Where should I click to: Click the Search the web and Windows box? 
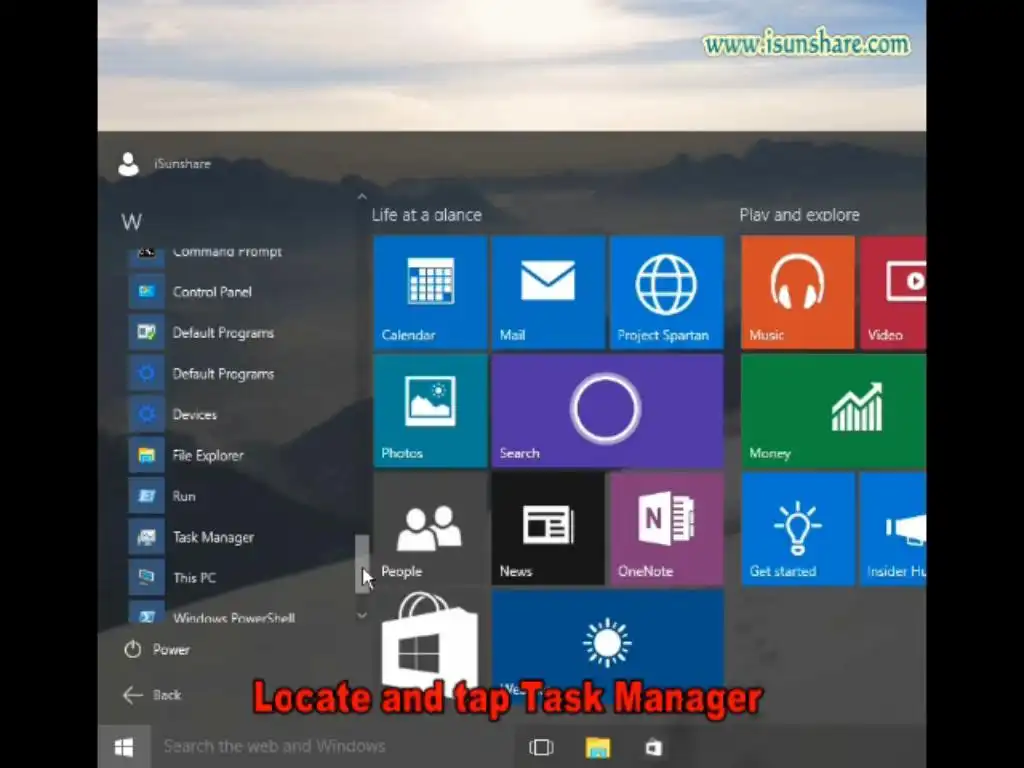pos(333,746)
